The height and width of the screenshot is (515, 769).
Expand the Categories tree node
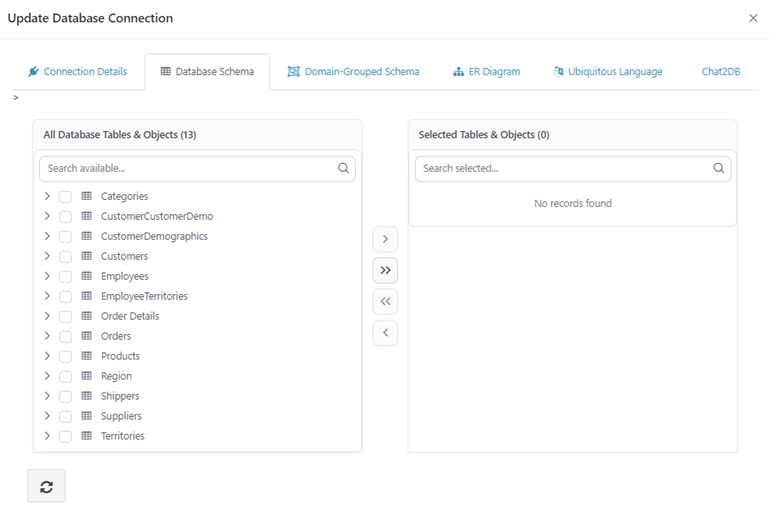click(x=47, y=196)
